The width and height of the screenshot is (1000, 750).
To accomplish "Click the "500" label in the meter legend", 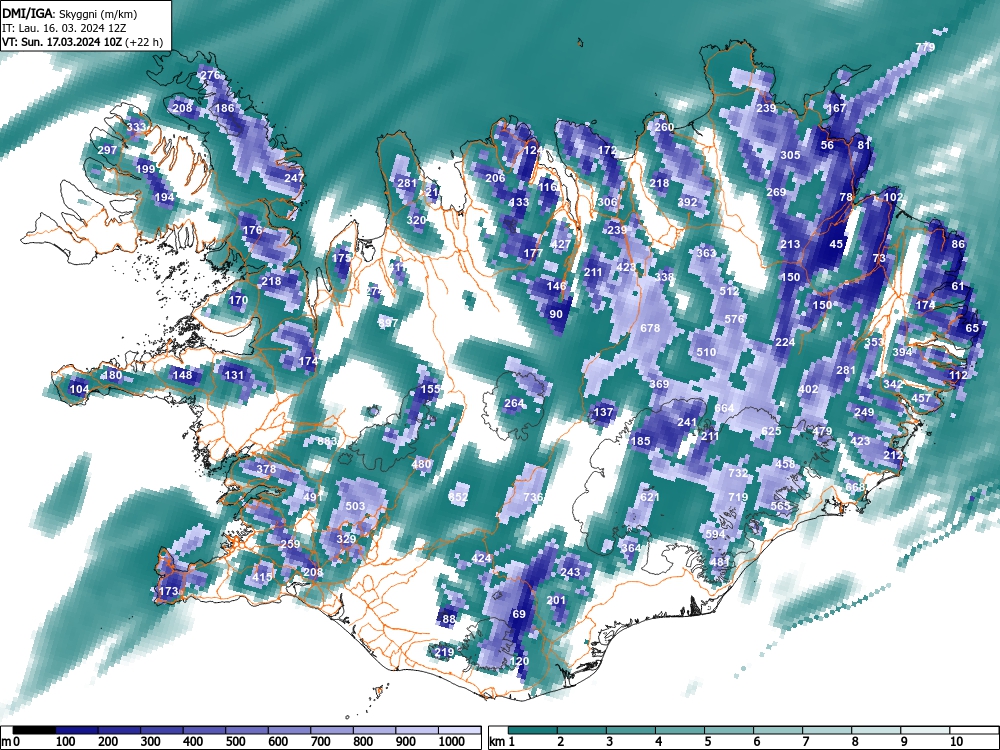I will tap(235, 742).
